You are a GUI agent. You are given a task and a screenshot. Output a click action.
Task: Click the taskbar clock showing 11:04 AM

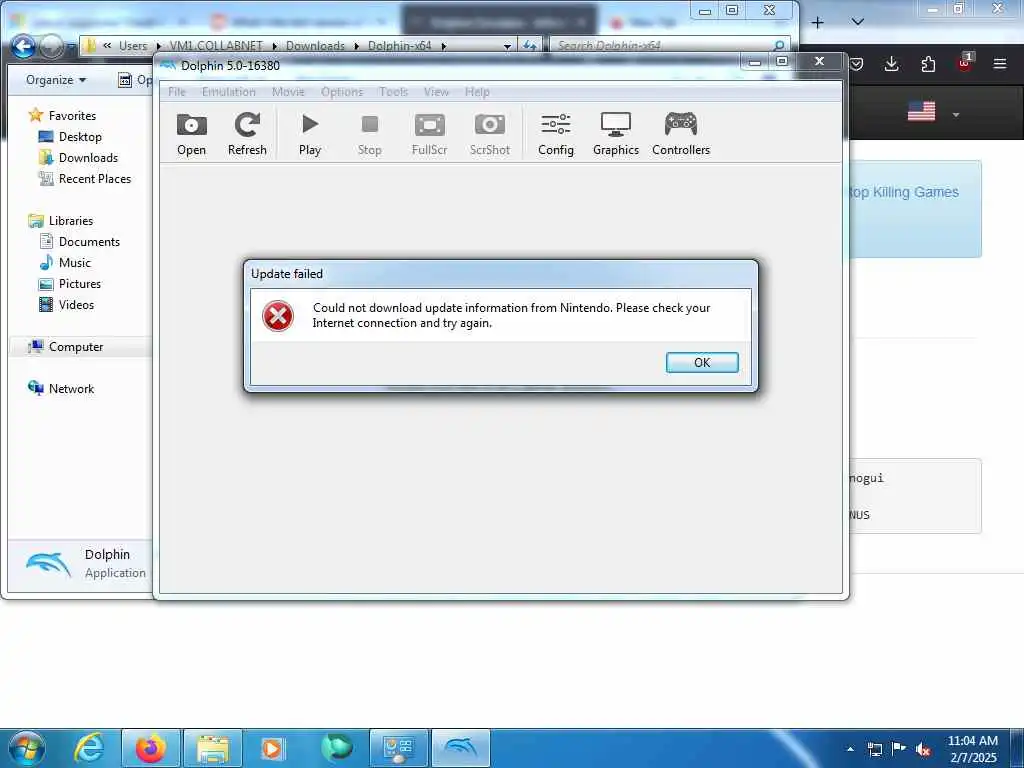coord(973,749)
